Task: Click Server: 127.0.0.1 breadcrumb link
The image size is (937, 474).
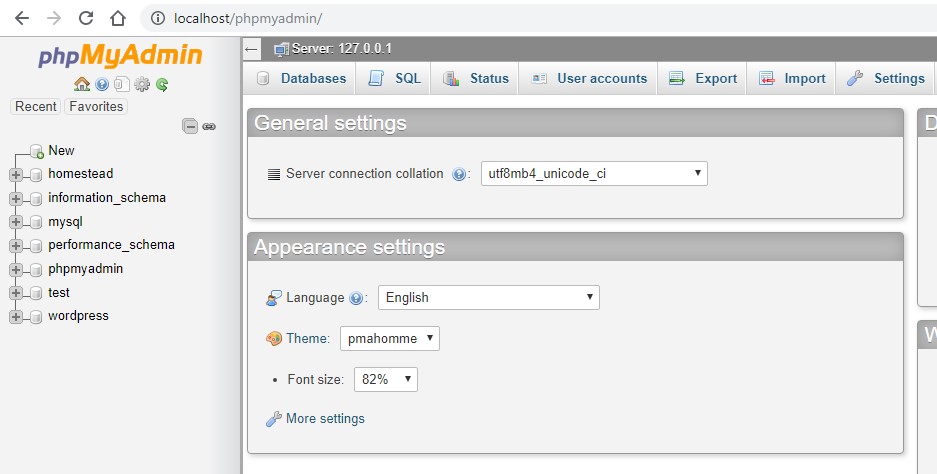Action: 341,48
